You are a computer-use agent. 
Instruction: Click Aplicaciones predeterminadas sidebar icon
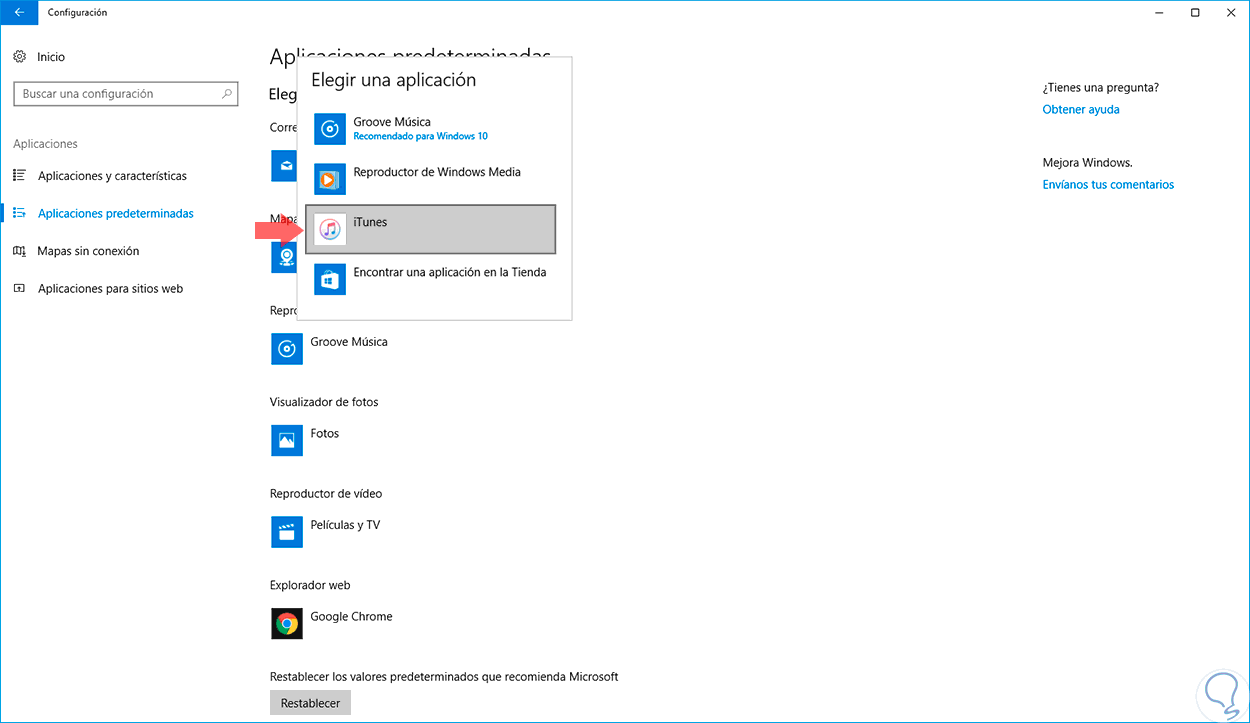(x=19, y=213)
